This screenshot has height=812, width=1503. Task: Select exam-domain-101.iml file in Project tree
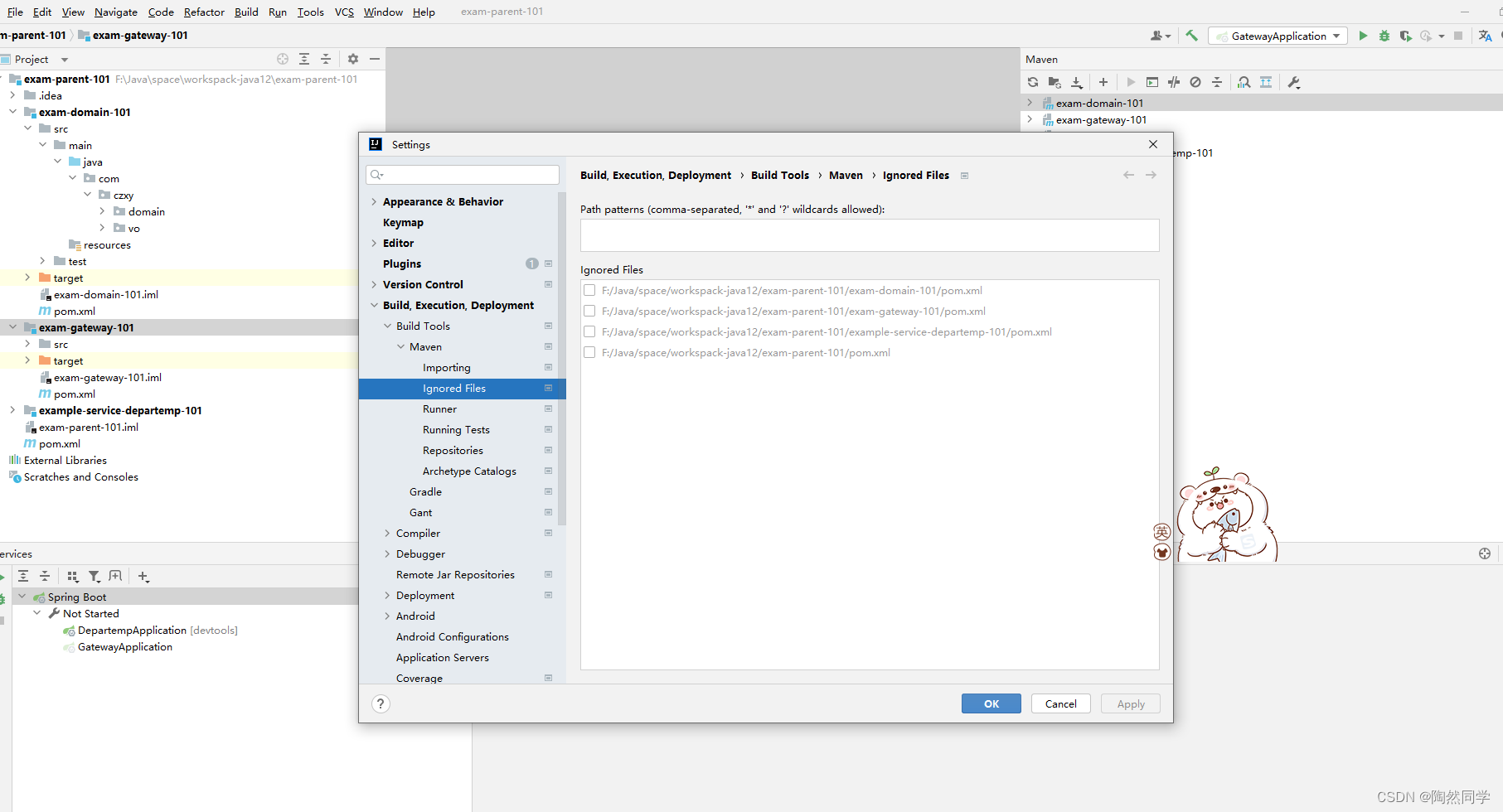click(x=106, y=294)
